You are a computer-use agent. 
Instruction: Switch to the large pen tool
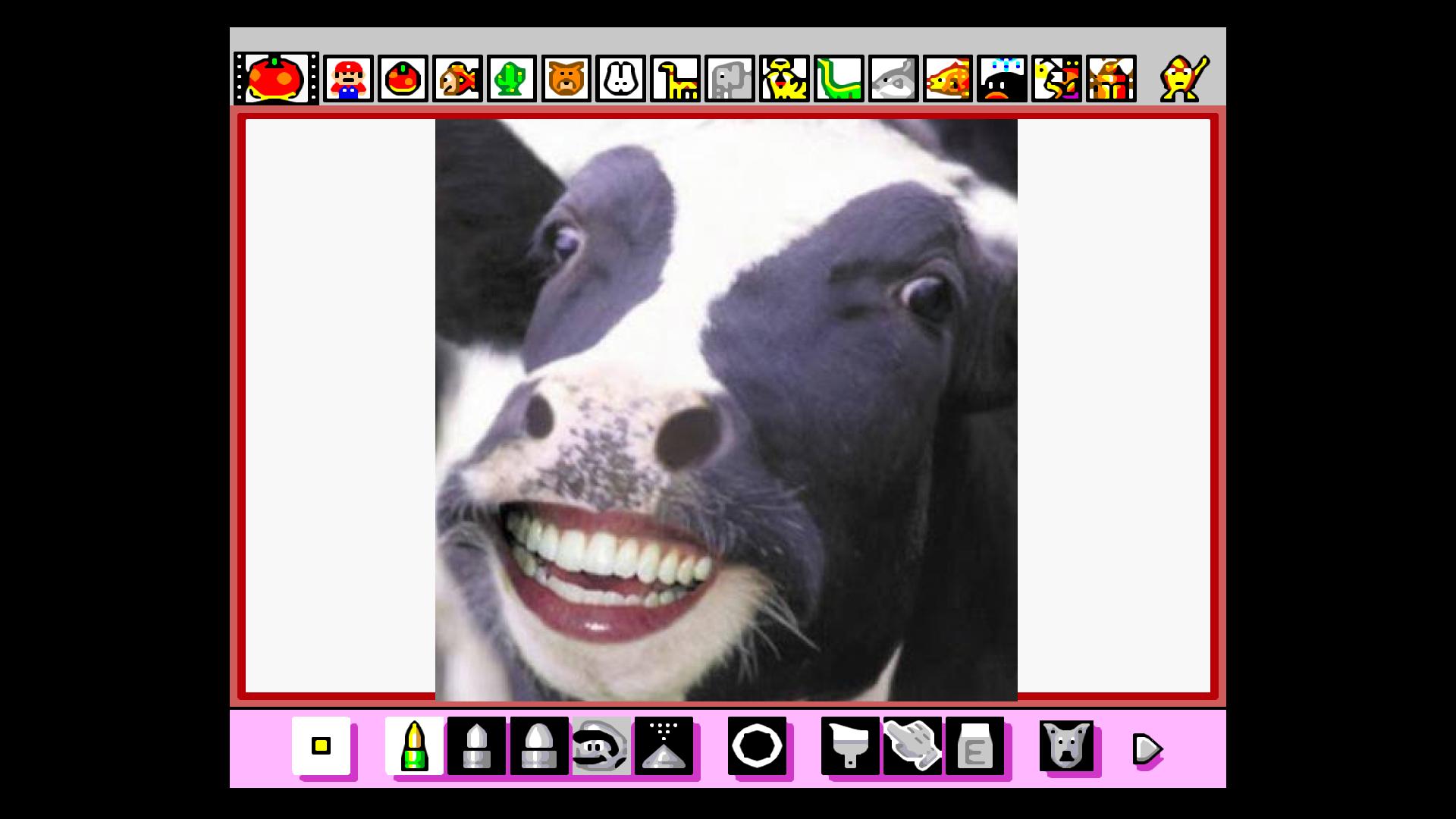coord(538,745)
